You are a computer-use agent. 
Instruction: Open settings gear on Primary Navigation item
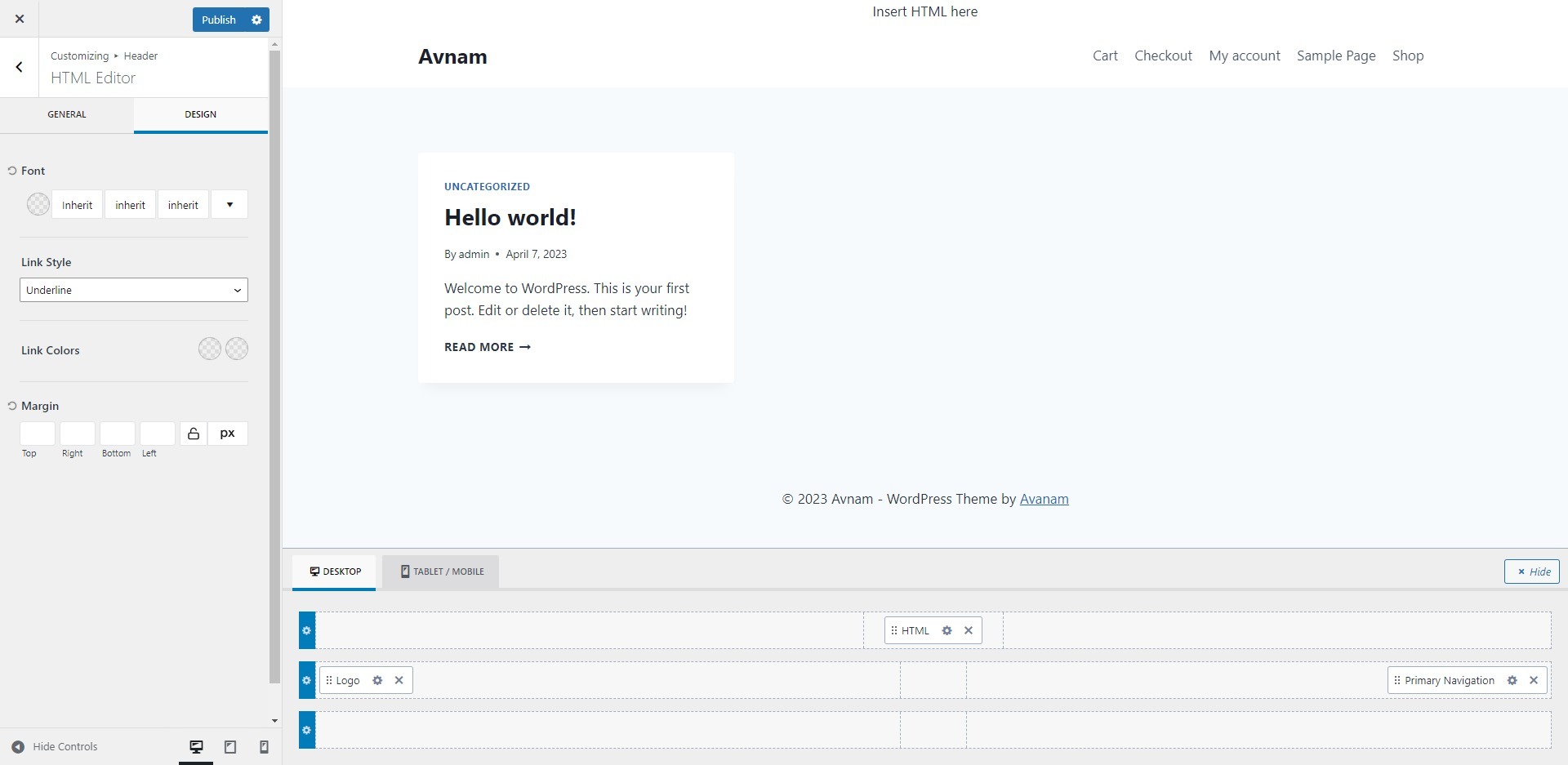coord(1512,680)
